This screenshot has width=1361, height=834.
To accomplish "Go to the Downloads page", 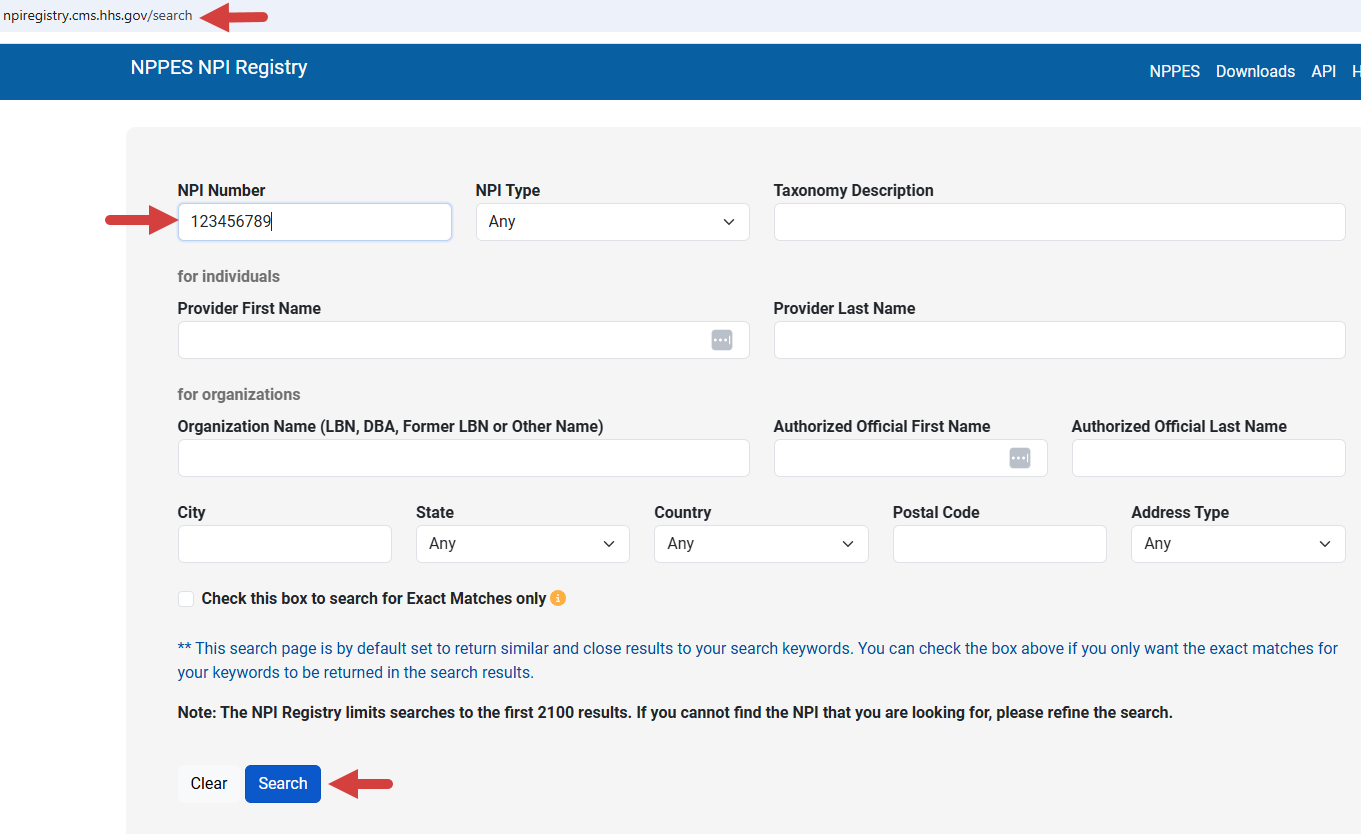I will (1255, 71).
